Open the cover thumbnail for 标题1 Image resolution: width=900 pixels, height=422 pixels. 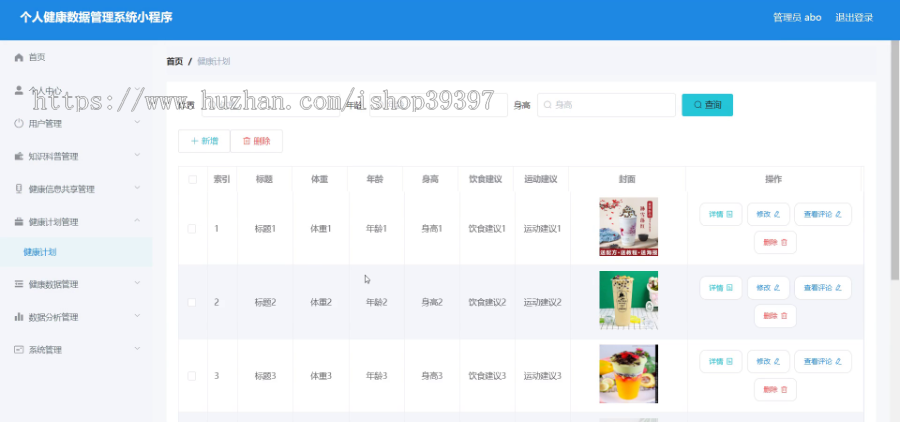pyautogui.click(x=629, y=227)
